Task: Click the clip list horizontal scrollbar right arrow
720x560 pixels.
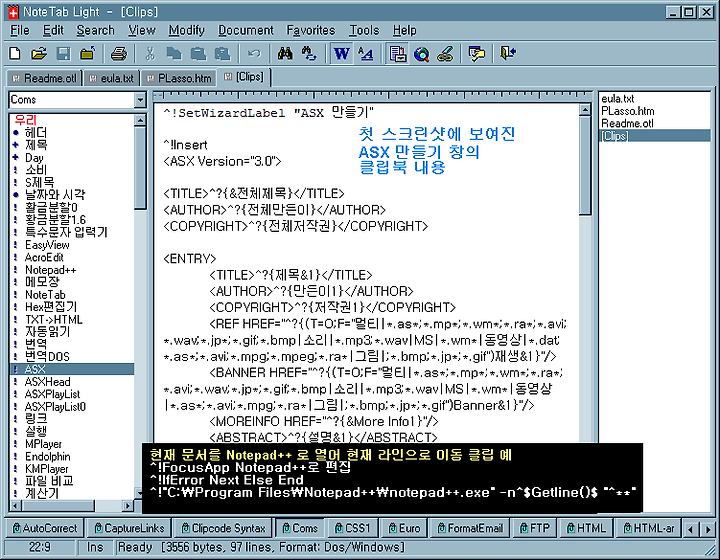Action: click(128, 506)
